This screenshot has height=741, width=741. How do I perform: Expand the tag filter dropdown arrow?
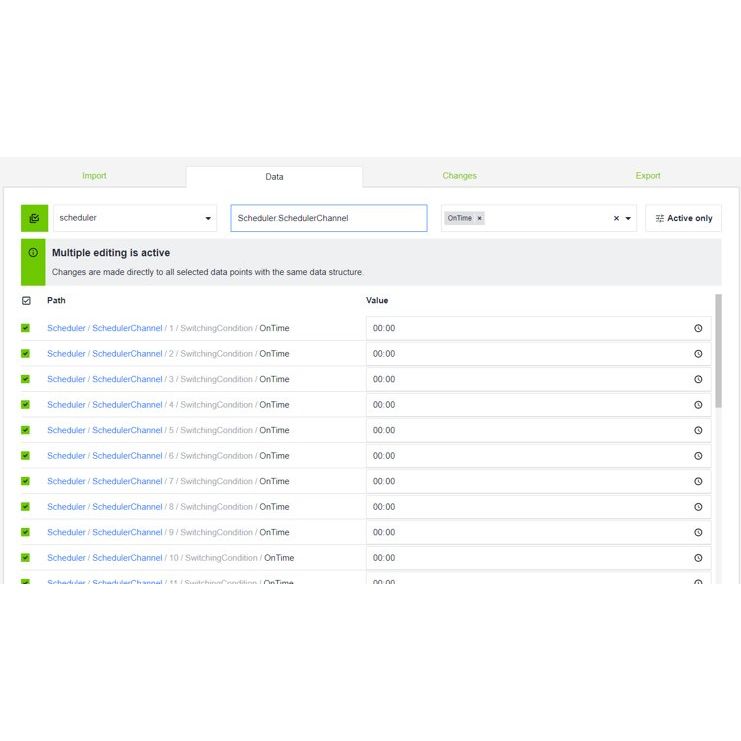tap(628, 218)
